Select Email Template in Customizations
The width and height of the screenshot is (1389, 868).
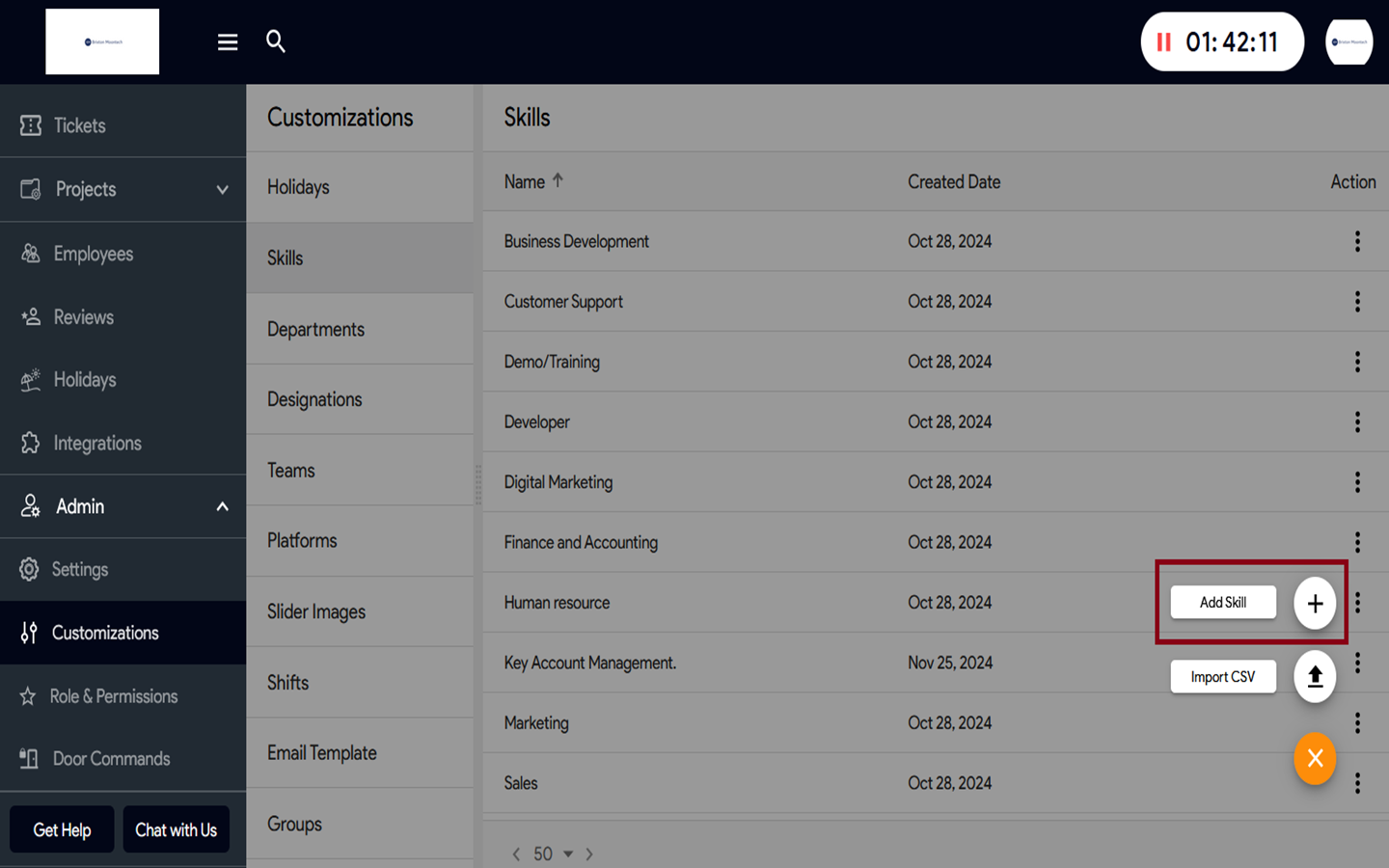pos(321,753)
